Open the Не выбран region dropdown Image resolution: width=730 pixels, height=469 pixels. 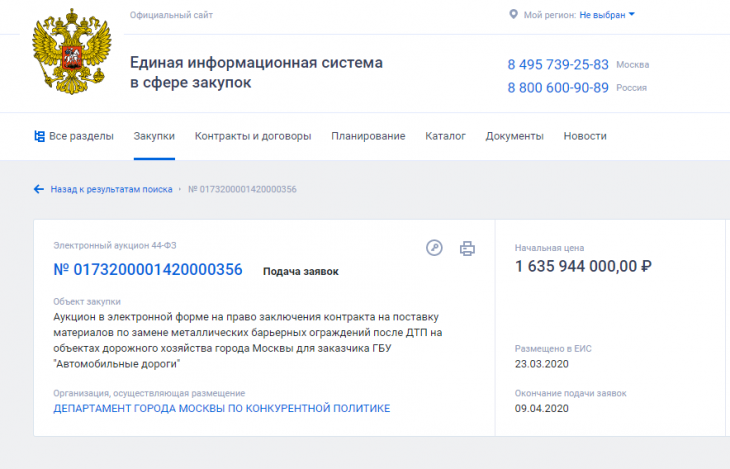click(607, 15)
